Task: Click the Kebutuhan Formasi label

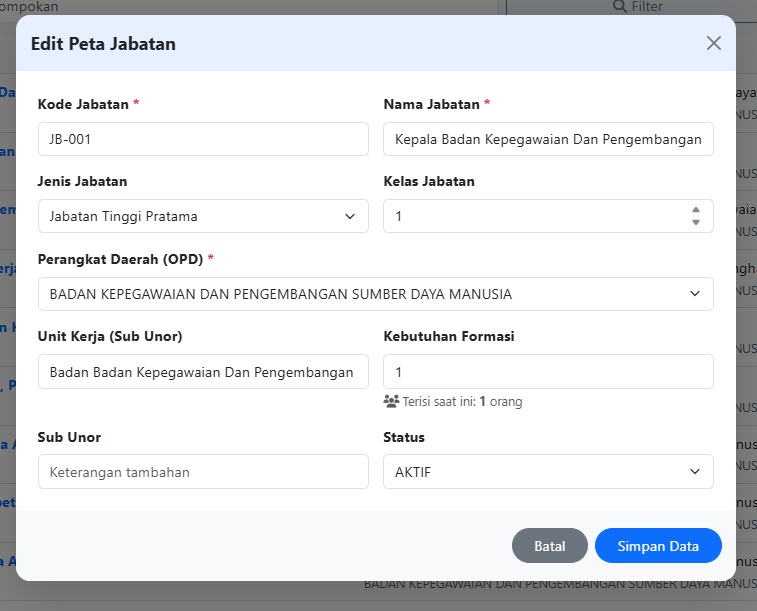Action: pos(449,336)
